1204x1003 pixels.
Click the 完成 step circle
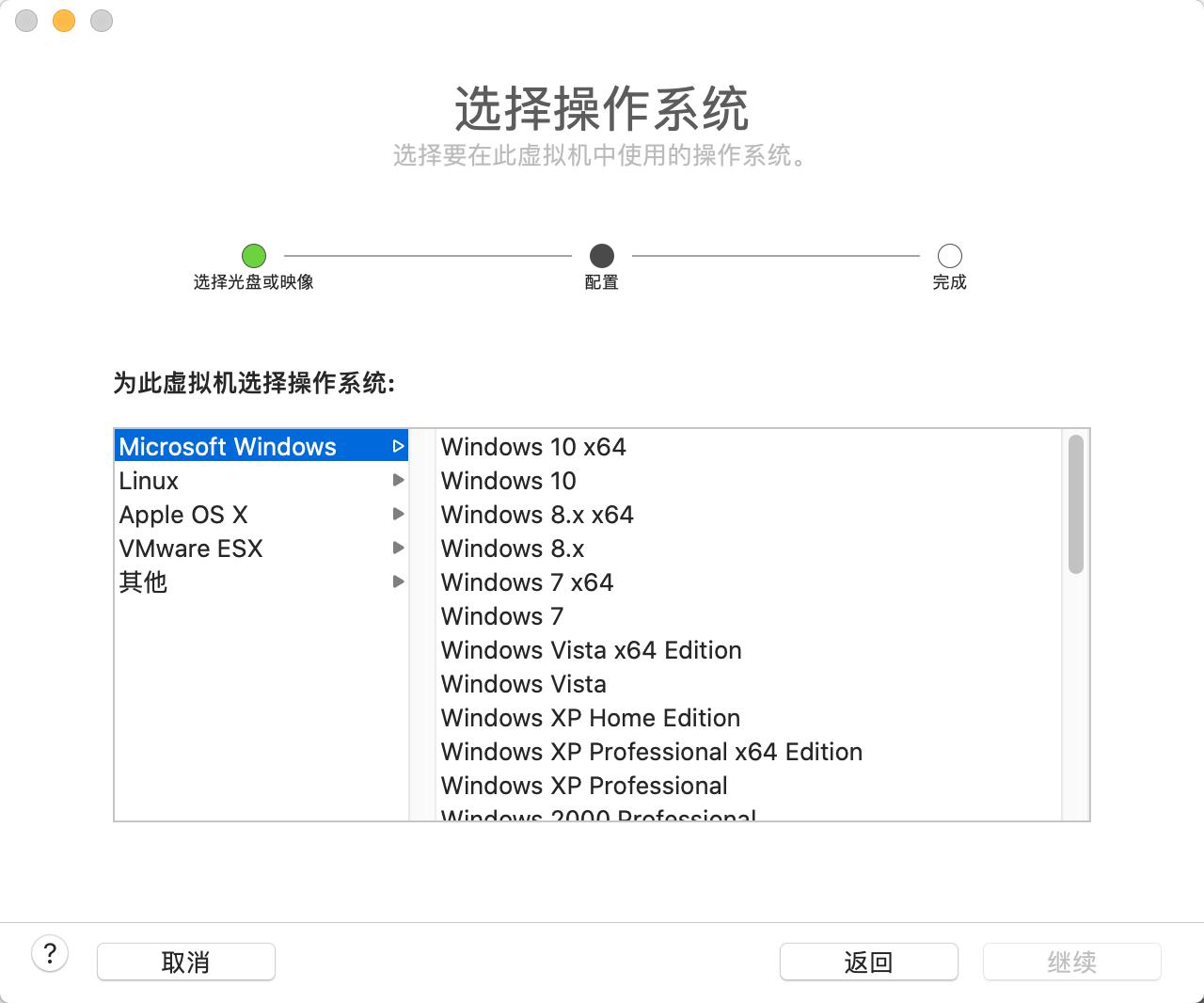pos(949,255)
